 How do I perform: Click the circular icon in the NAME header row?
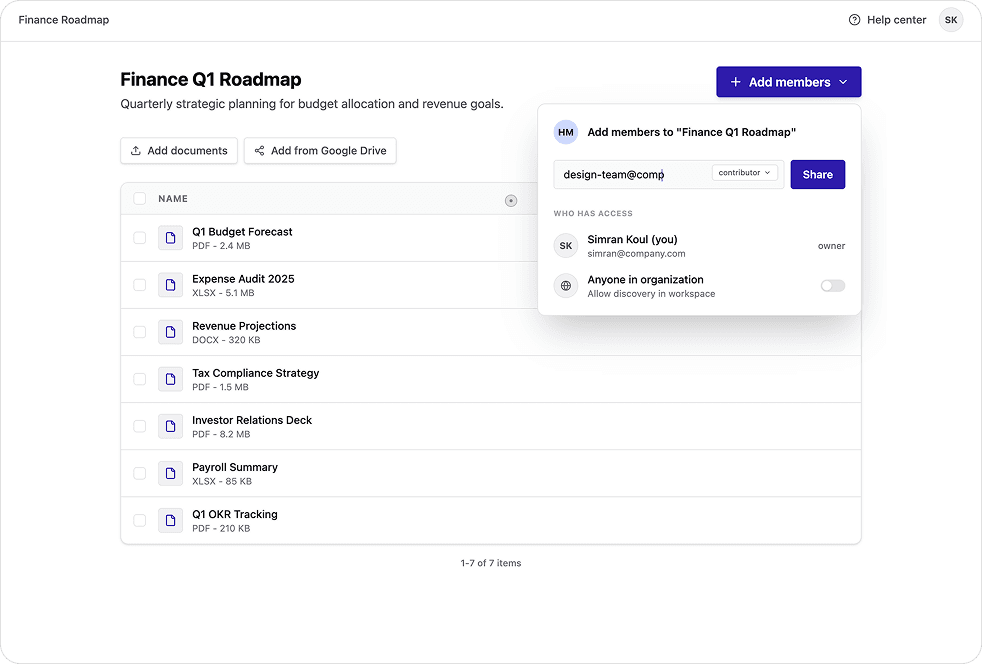(511, 200)
